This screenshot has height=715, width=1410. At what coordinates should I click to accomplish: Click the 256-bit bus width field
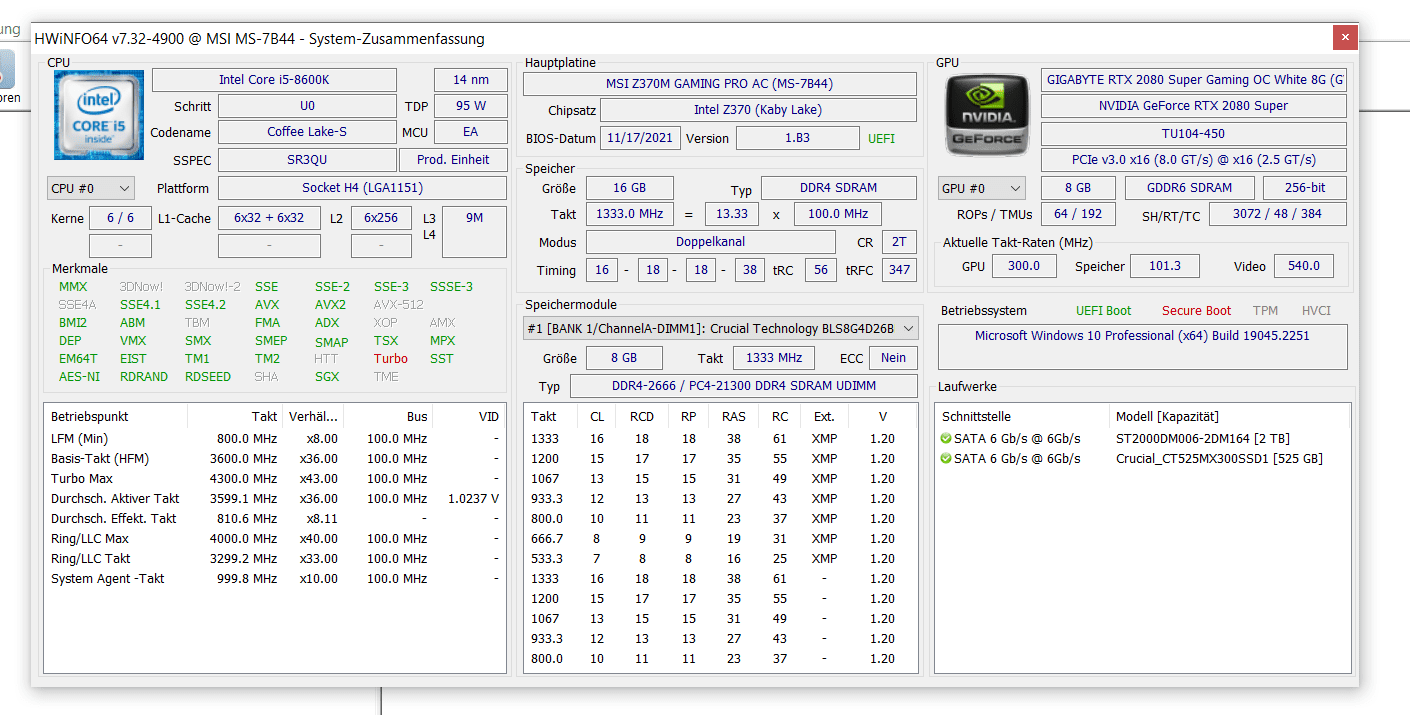click(x=1305, y=188)
